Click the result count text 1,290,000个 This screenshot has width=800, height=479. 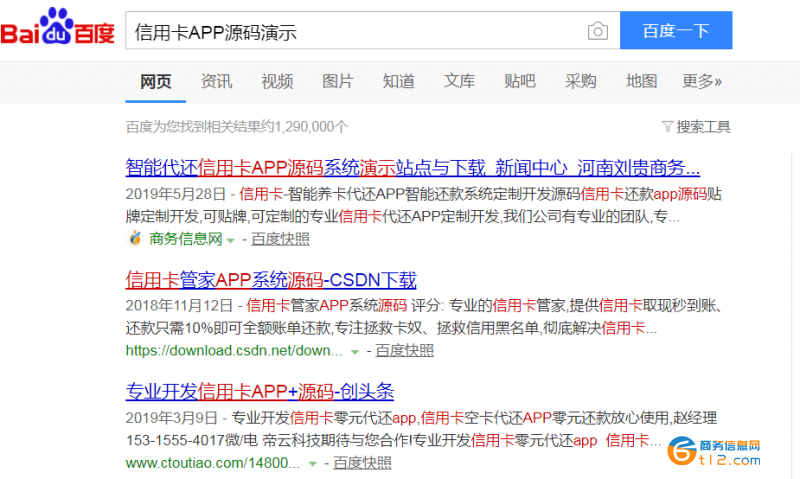(311, 127)
